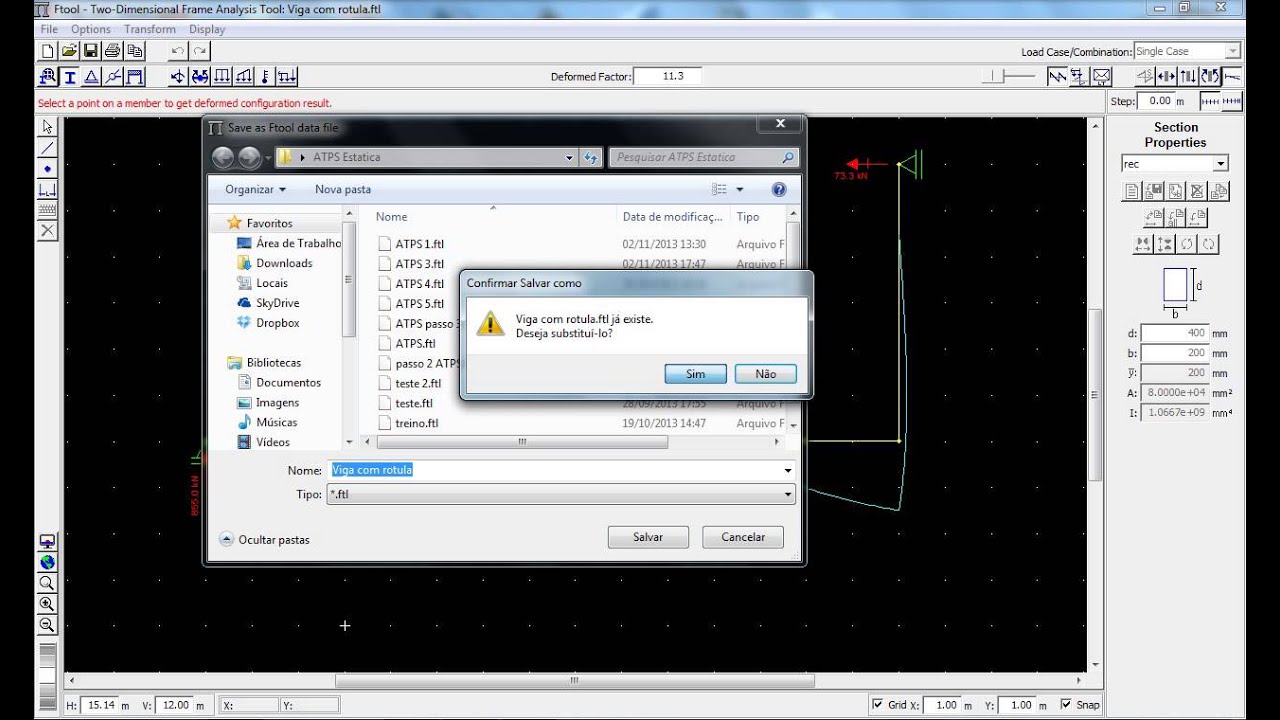
Task: Click the Undo arrow icon
Action: pos(178,51)
